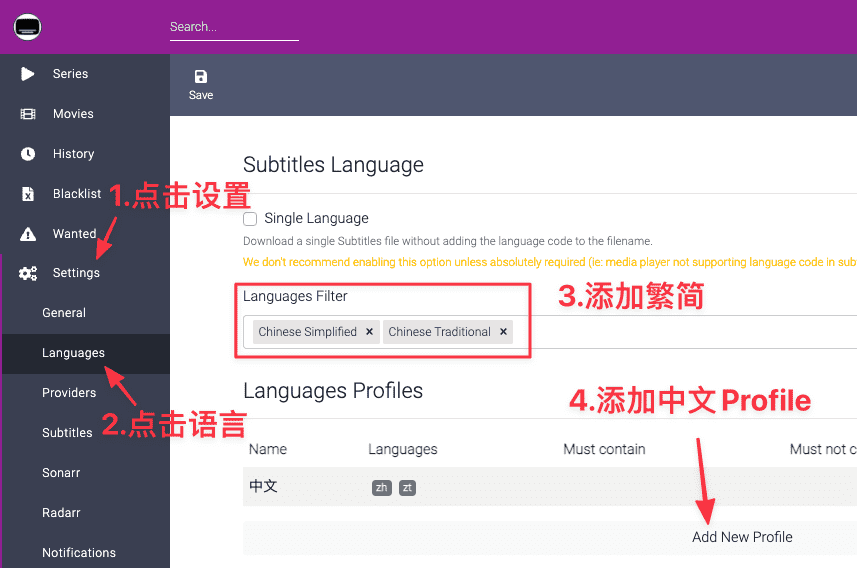
Task: Open the Series menu item
Action: click(71, 74)
